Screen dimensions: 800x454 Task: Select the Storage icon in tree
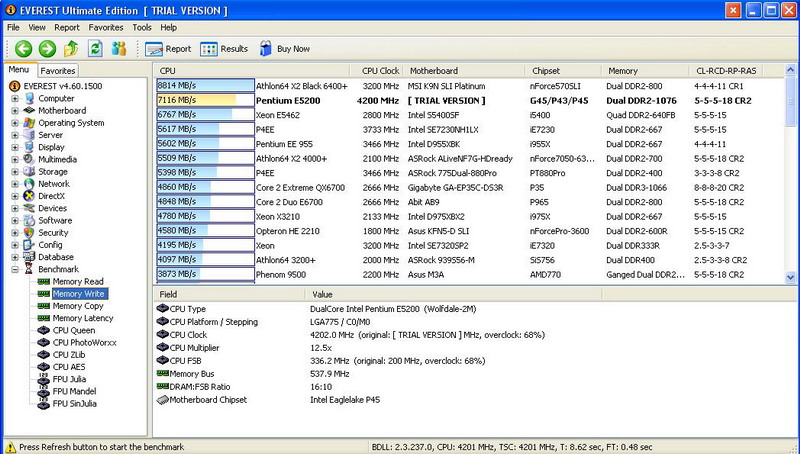point(30,172)
